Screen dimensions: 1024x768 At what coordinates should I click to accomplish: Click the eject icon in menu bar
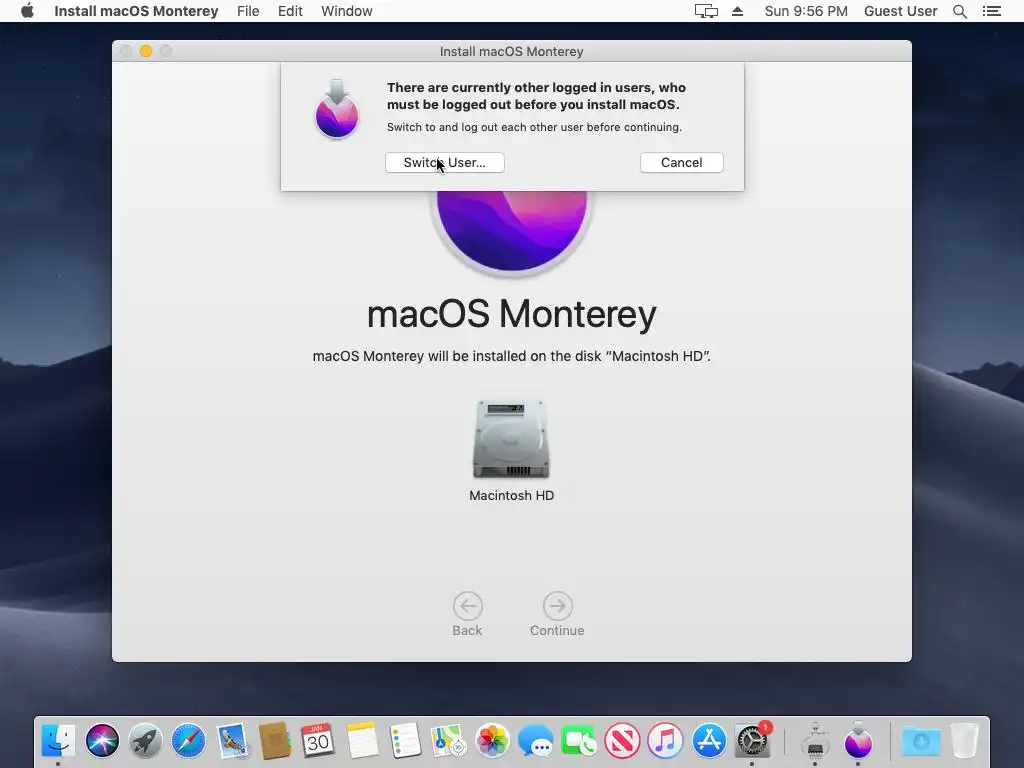point(737,11)
